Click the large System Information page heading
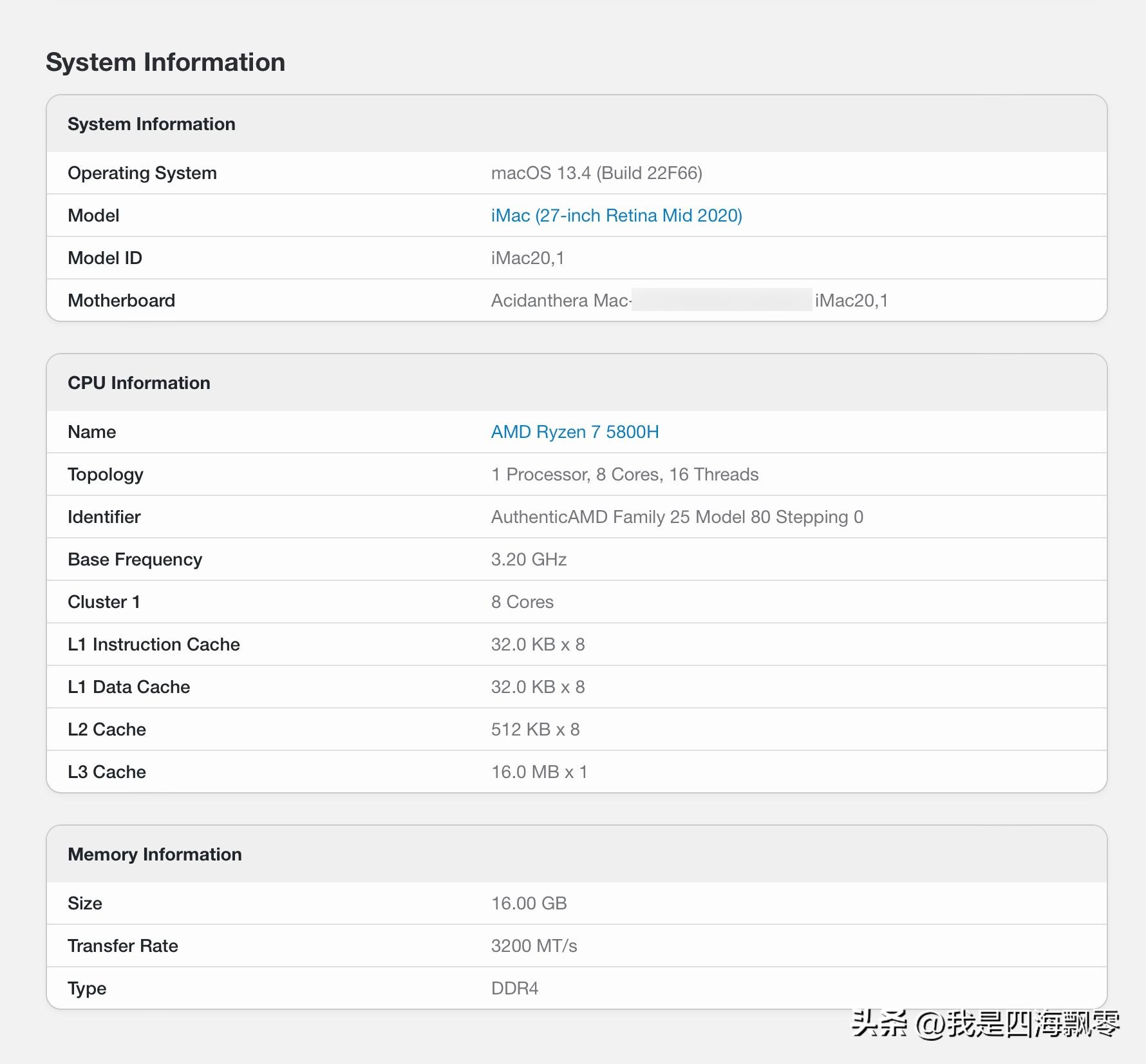1146x1064 pixels. [165, 62]
